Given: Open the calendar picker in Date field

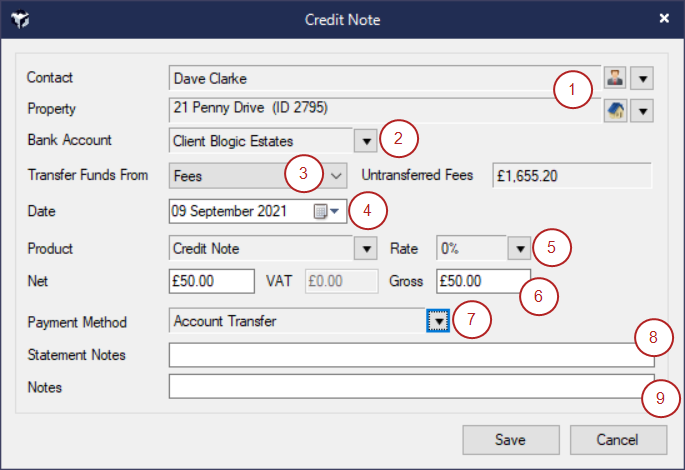Looking at the screenshot, I should 327,211.
